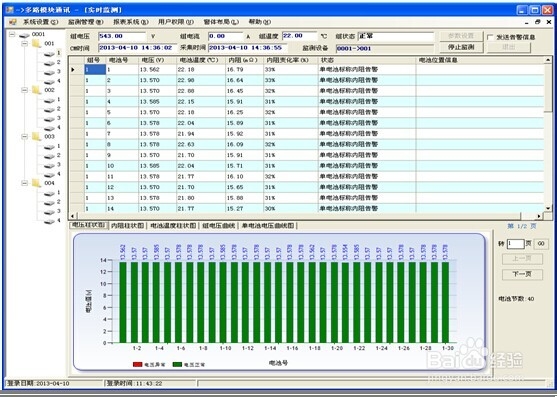Enable the 发送告警信息 checkbox
This screenshot has width=557, height=397.
490,37
